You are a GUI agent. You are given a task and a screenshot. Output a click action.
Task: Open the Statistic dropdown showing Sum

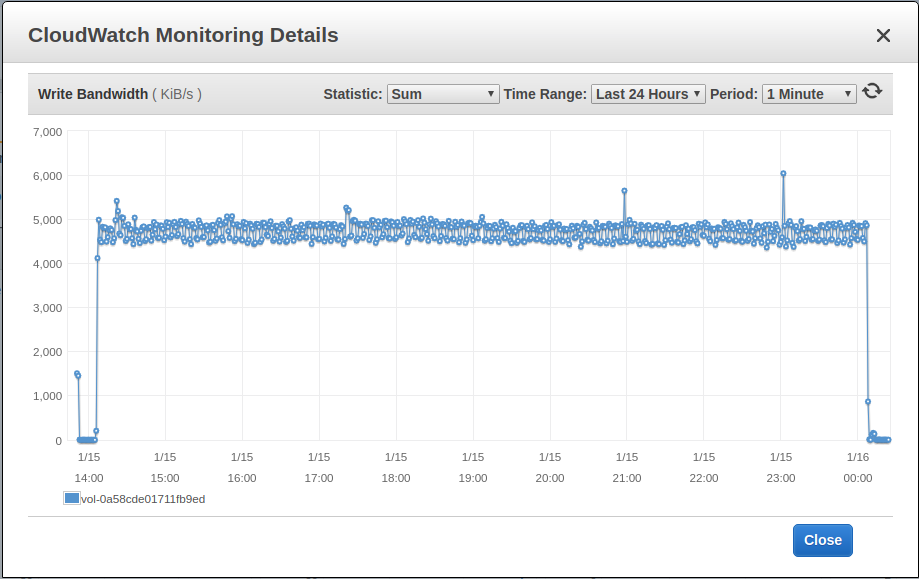click(442, 94)
